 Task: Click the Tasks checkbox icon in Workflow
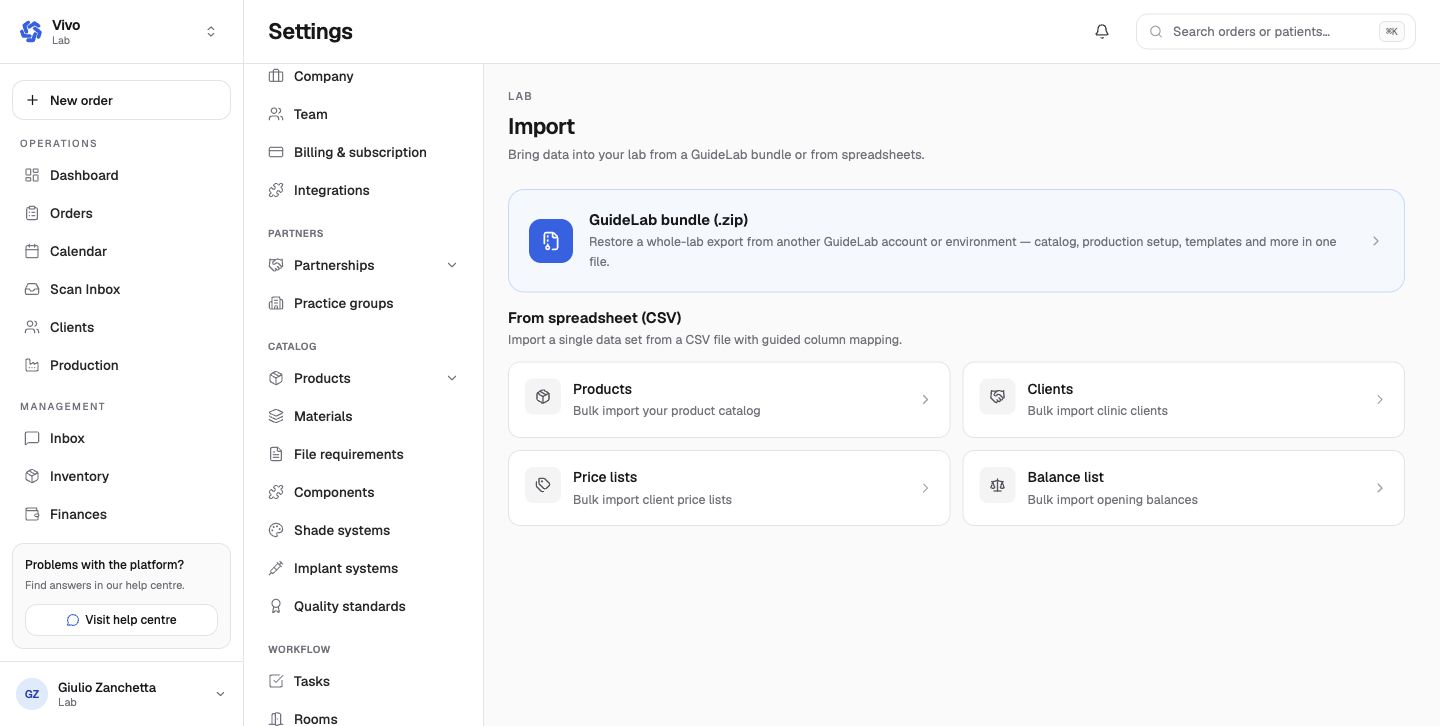coord(276,681)
